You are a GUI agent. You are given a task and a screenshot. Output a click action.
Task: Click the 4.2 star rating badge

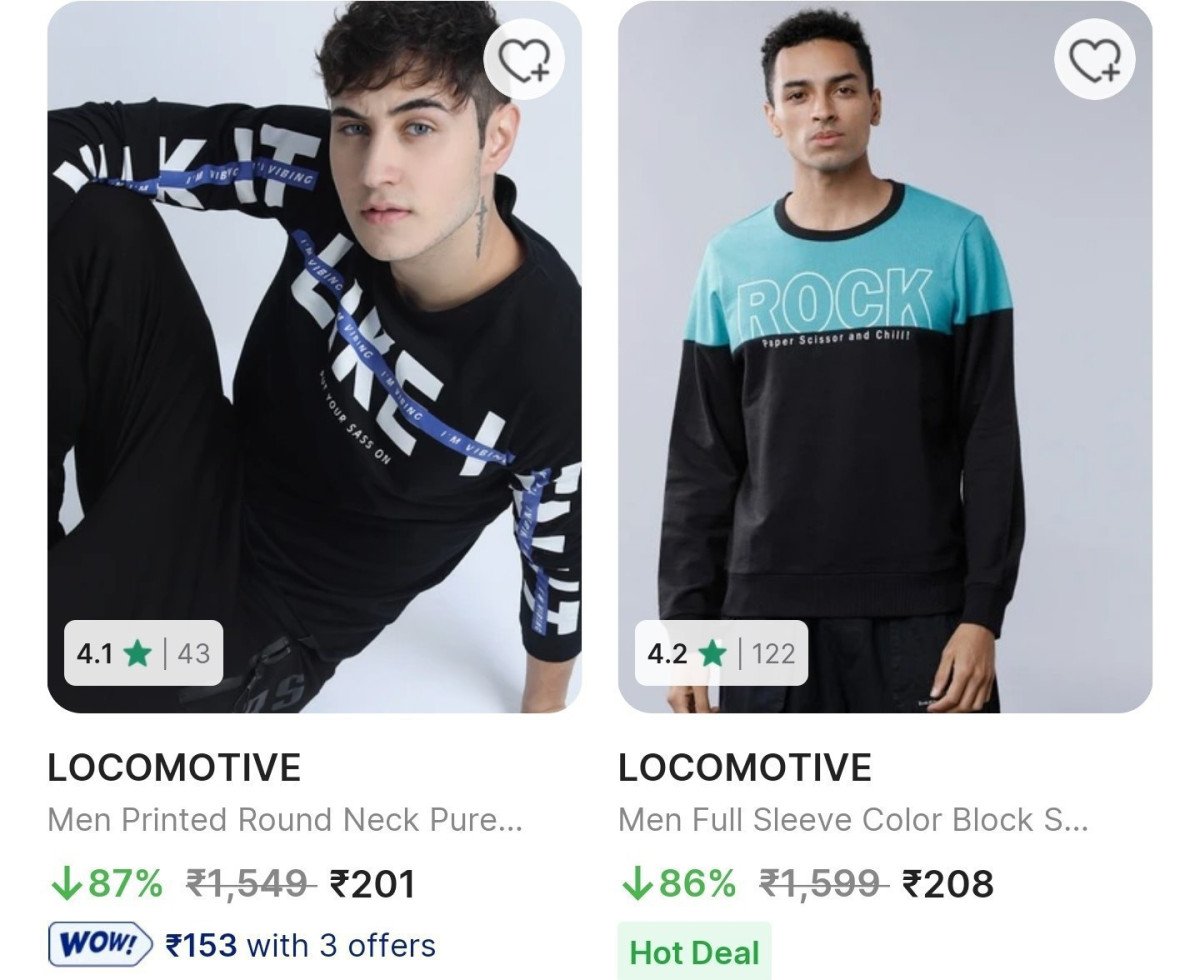pos(720,654)
